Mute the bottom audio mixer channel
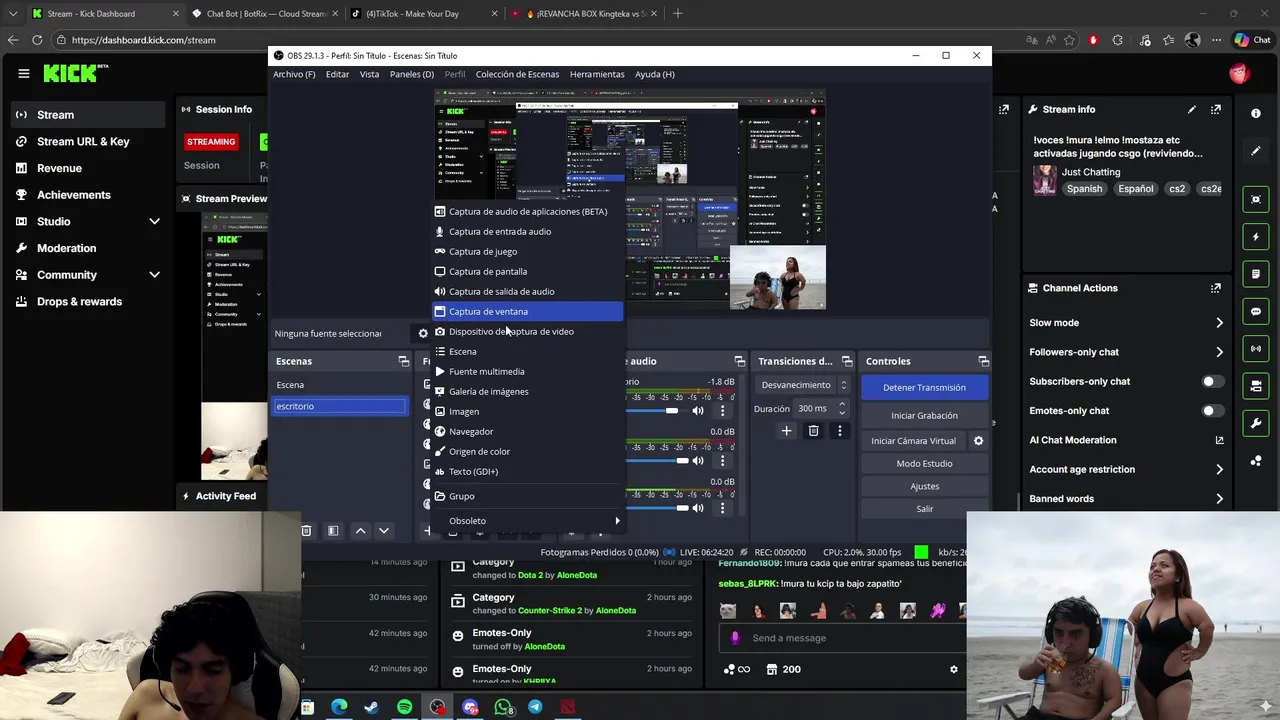Screen dimensions: 1280x720 698,508
